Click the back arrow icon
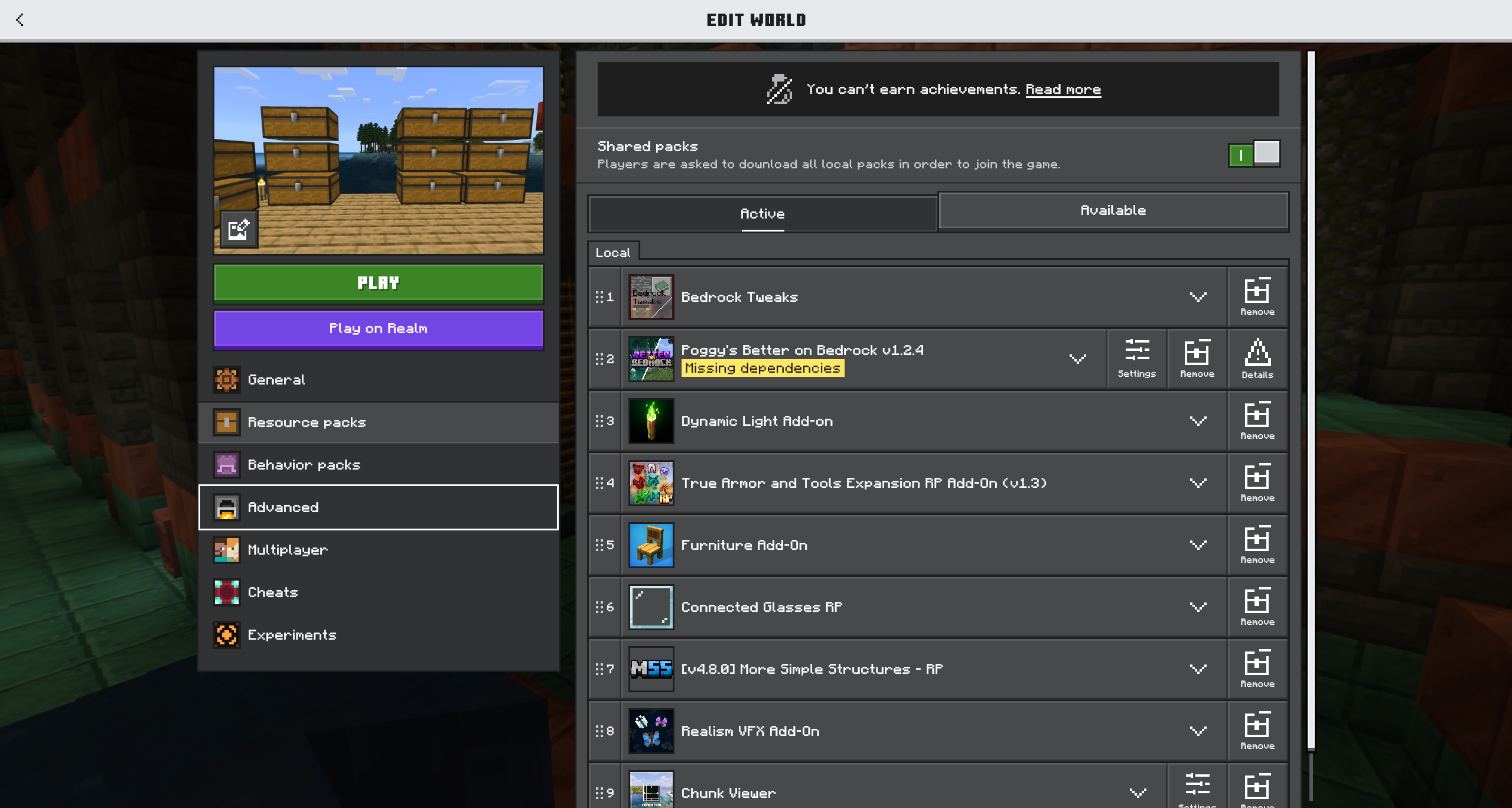This screenshot has height=808, width=1512. (x=20, y=19)
